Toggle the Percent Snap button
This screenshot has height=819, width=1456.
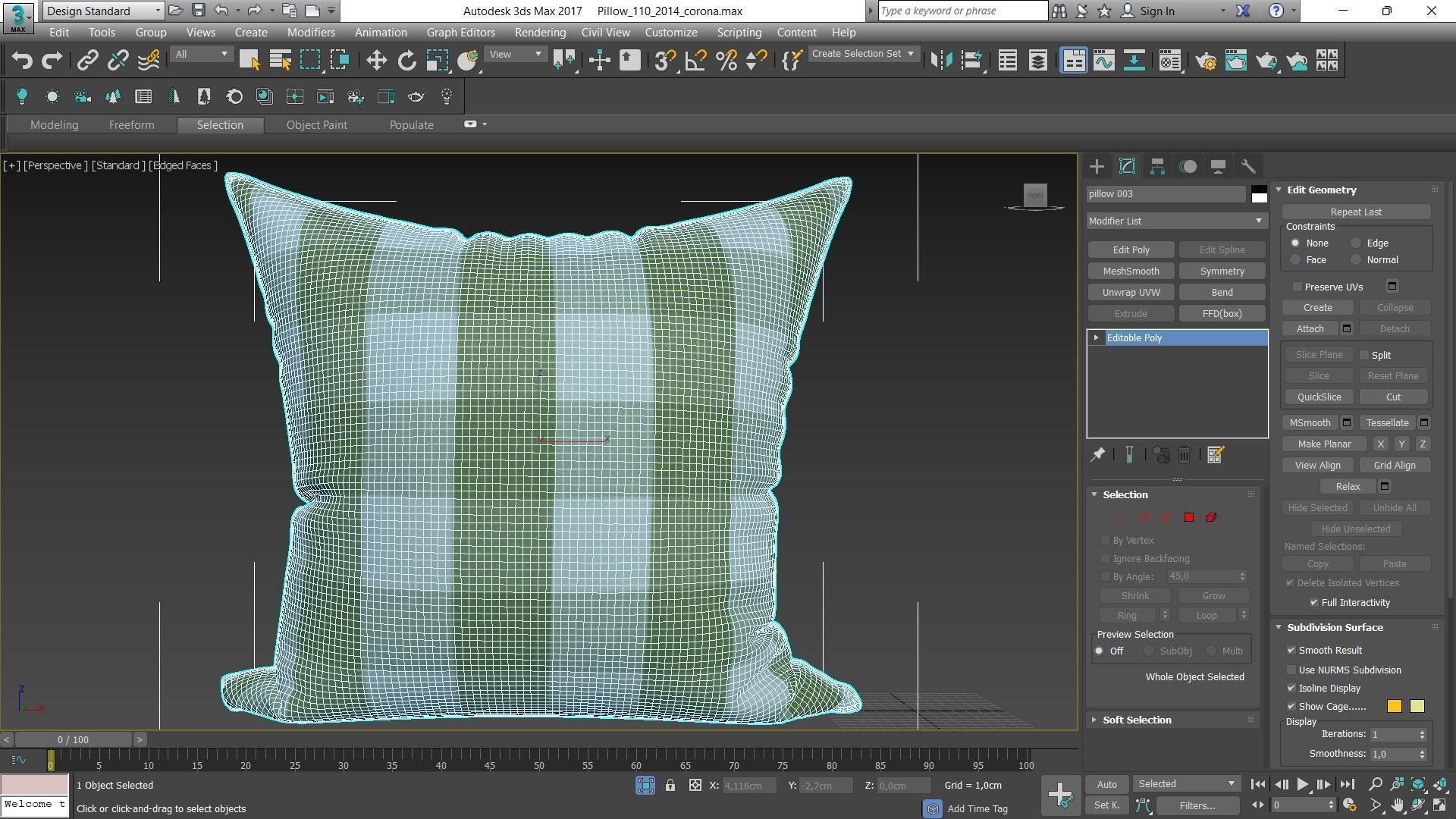[726, 61]
